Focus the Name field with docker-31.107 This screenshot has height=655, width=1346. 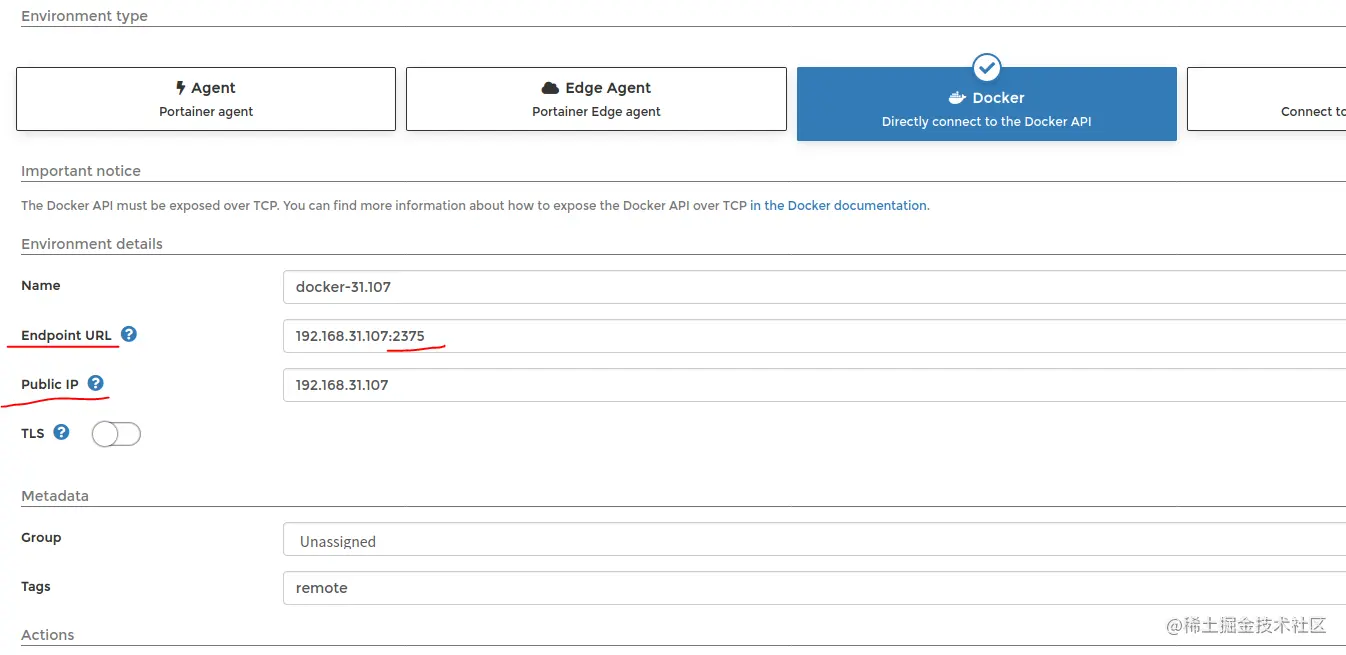tap(814, 287)
